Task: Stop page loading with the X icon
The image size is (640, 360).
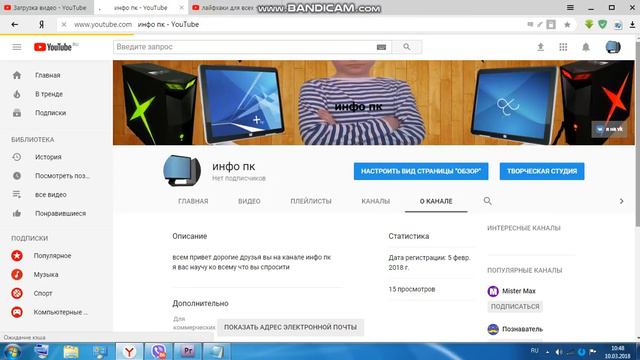Action: 64,24
